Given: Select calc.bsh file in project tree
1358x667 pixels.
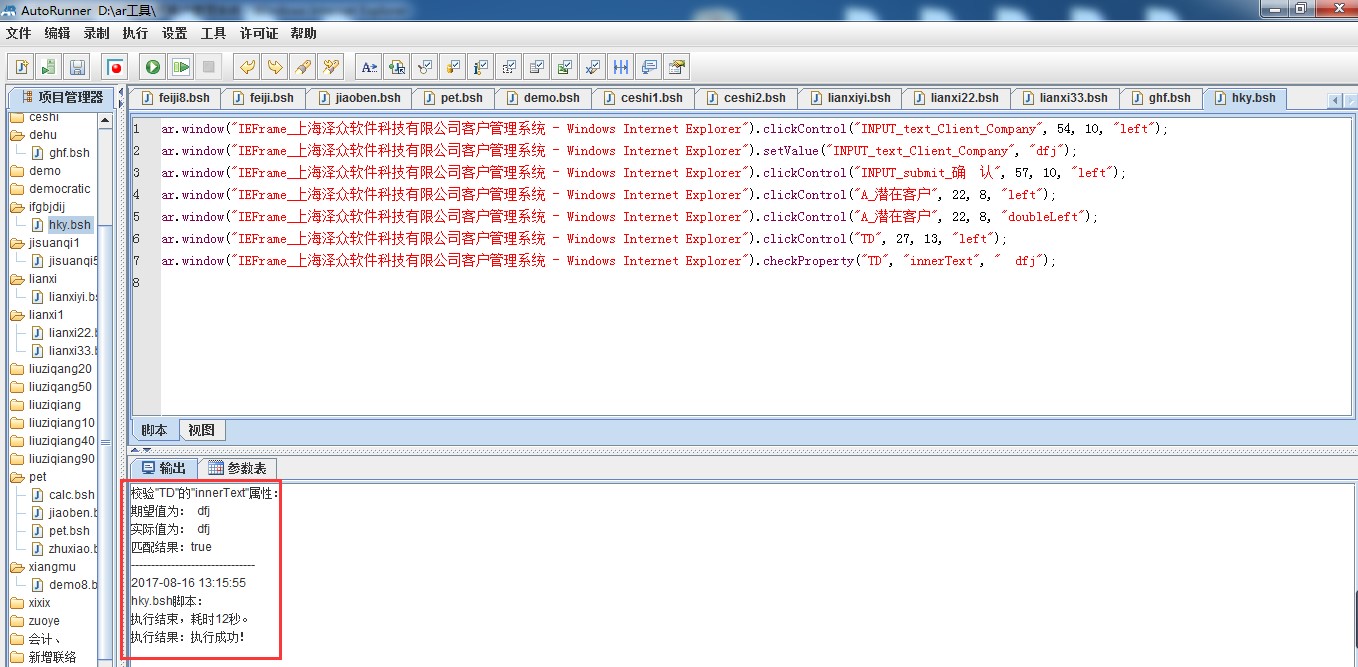Looking at the screenshot, I should [71, 495].
